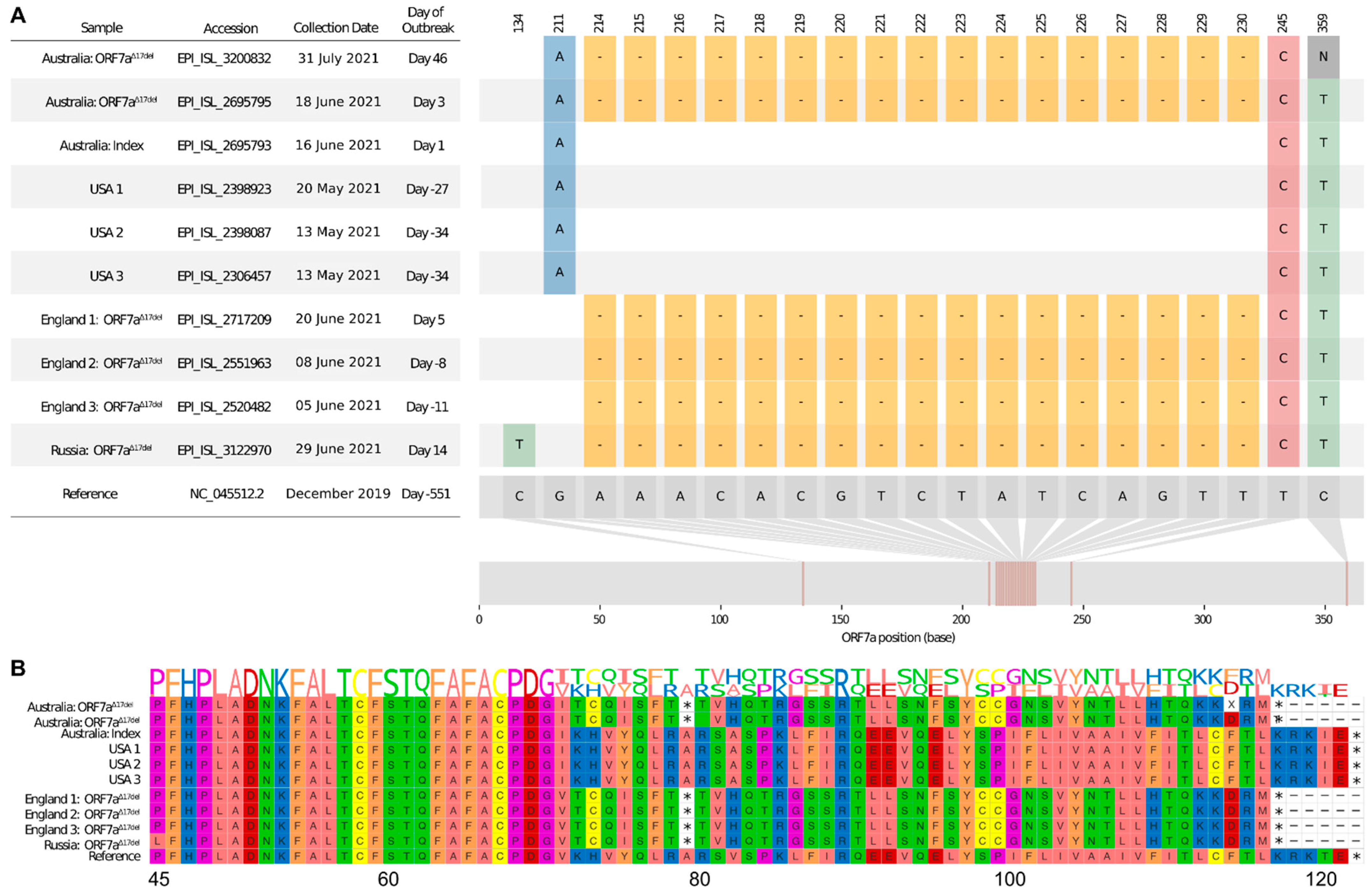Click the collection date "31 July 2021"
The image size is (1372, 892).
click(338, 58)
